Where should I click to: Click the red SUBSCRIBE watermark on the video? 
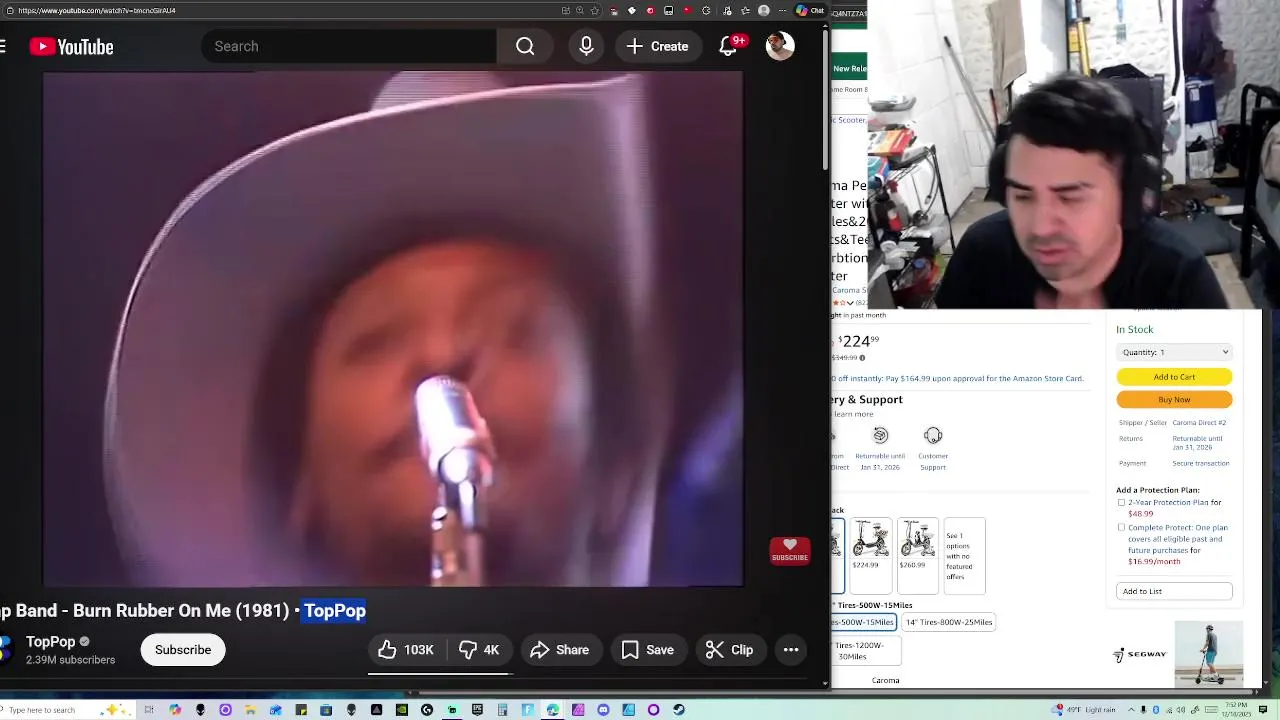click(x=790, y=551)
